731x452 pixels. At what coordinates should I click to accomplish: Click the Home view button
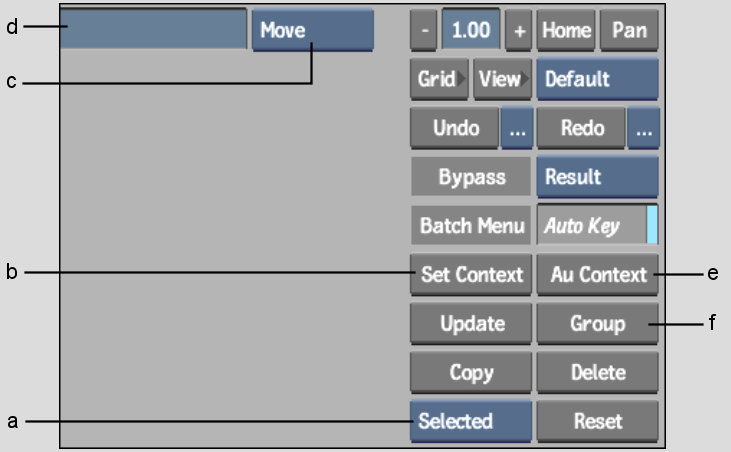coord(566,30)
